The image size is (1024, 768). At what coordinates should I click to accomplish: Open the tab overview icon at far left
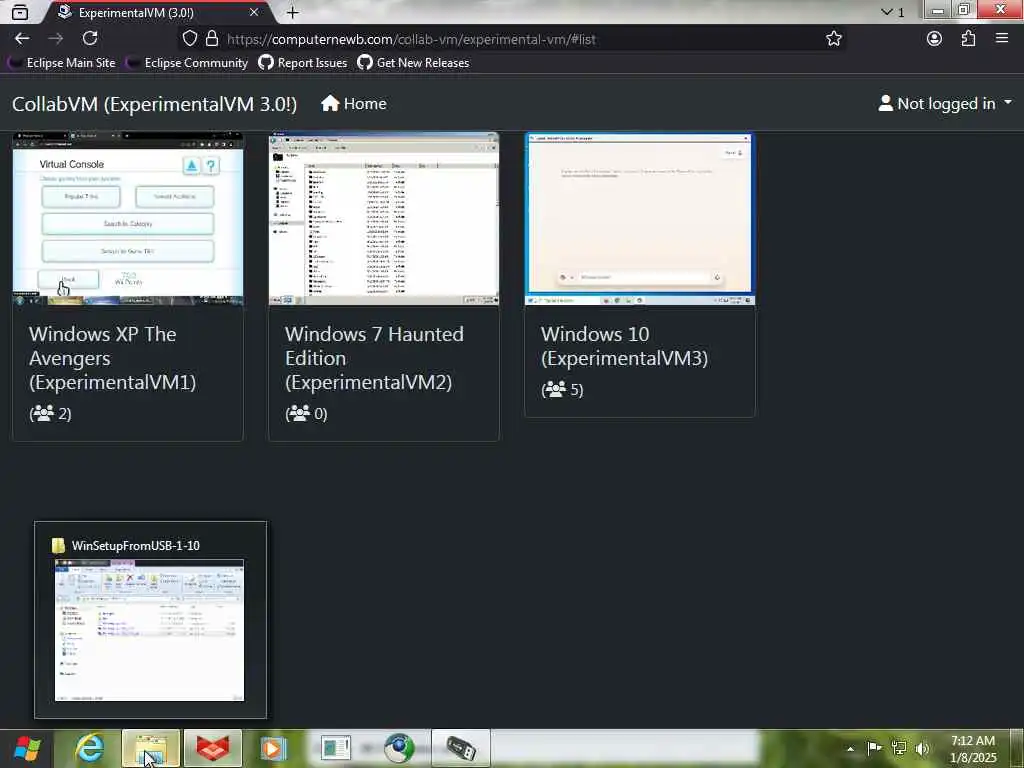pos(20,12)
